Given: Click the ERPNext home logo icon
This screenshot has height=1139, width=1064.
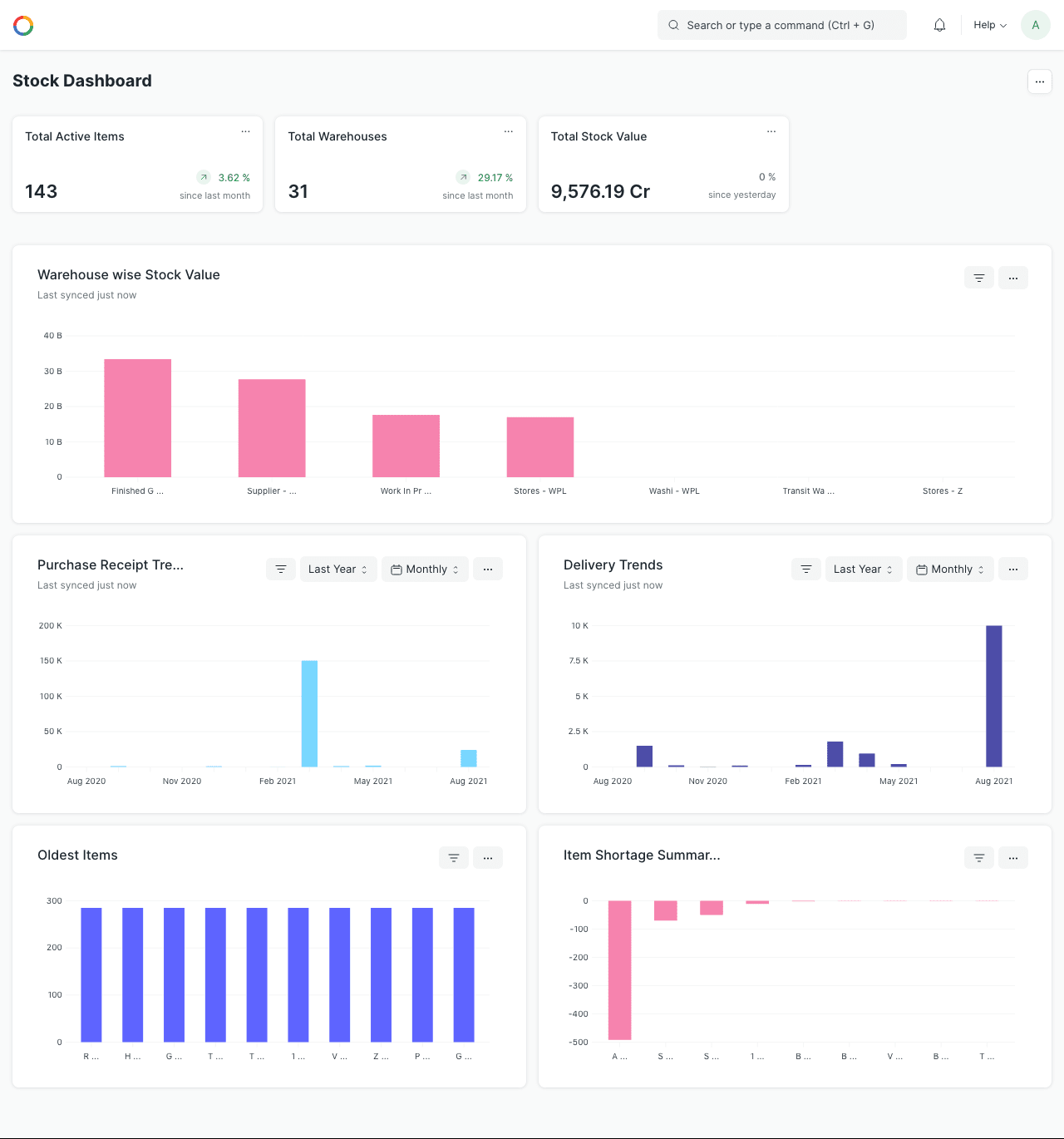Looking at the screenshot, I should (x=23, y=26).
